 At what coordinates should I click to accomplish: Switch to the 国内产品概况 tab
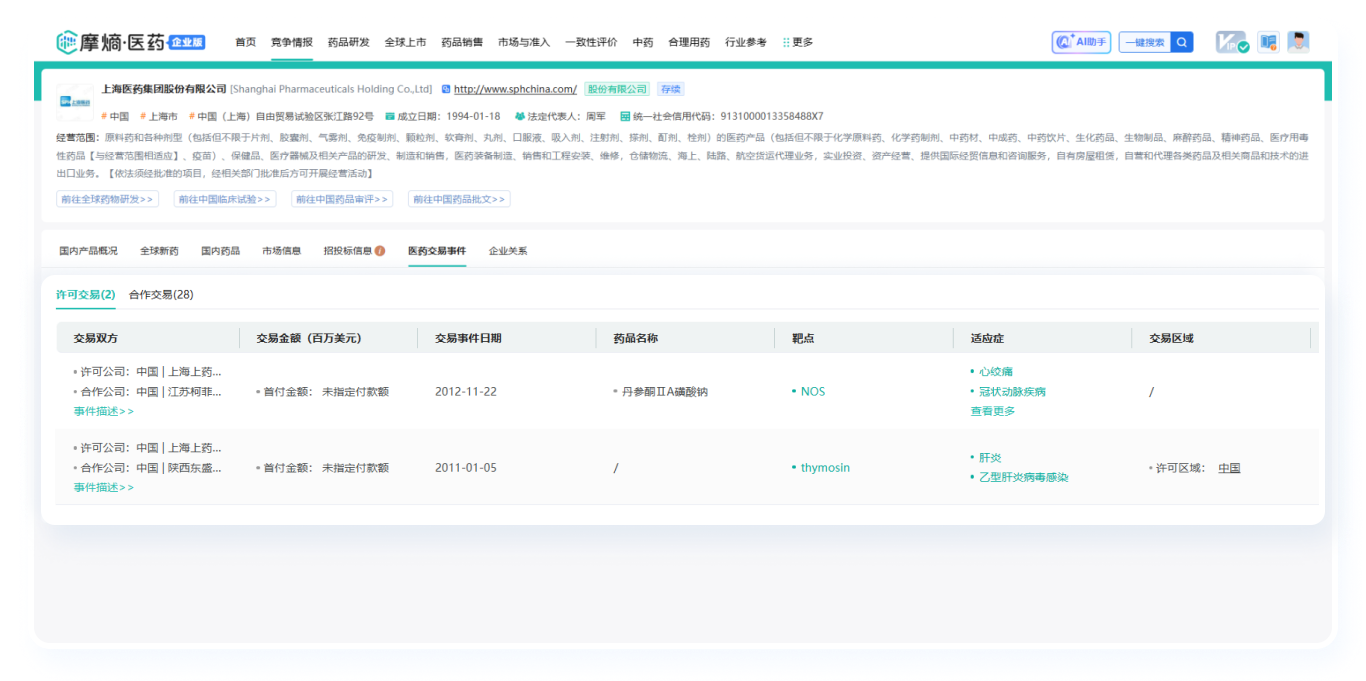coord(88,251)
